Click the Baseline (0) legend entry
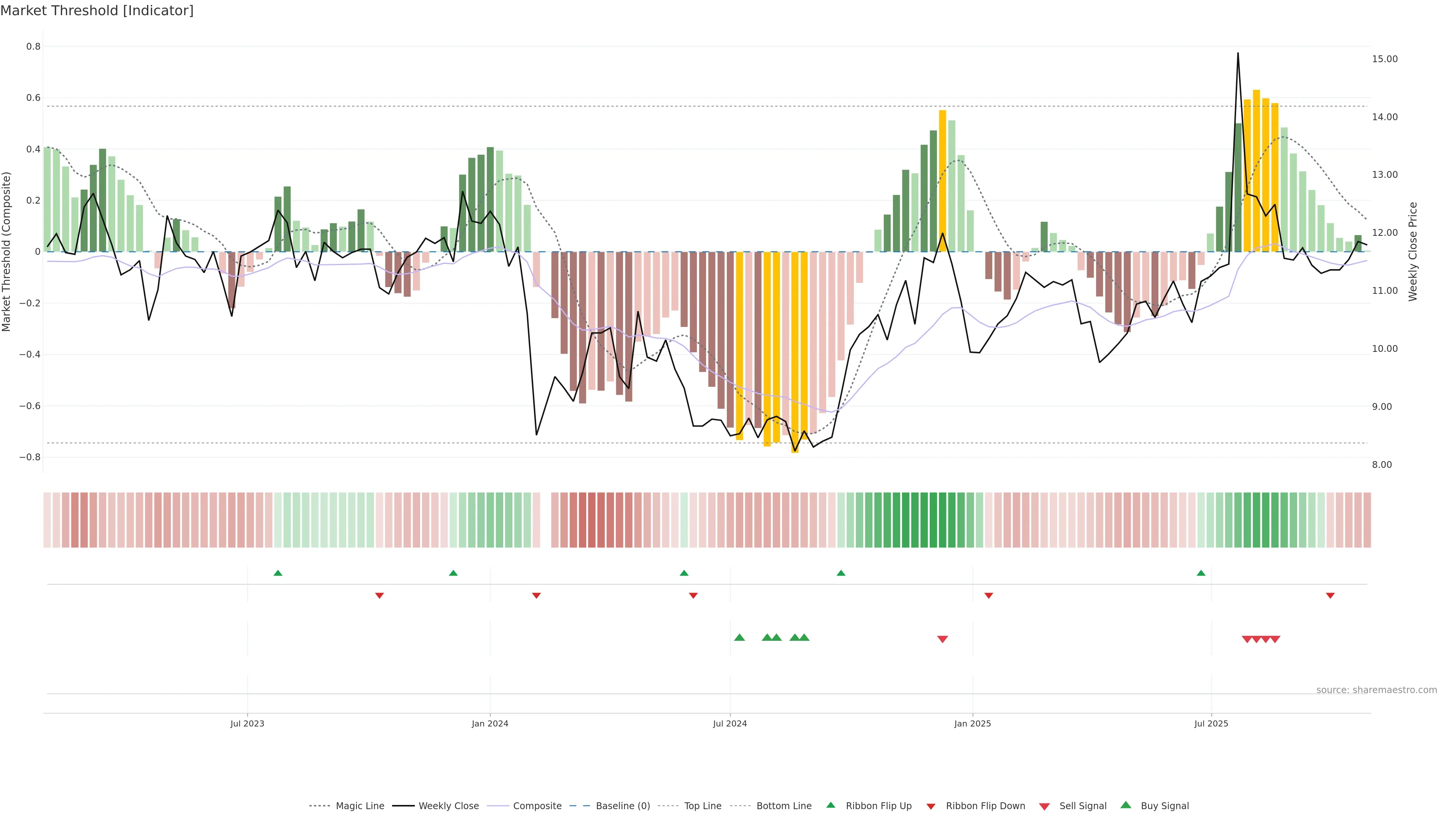Screen dimensions: 1456x819 pyautogui.click(x=623, y=805)
